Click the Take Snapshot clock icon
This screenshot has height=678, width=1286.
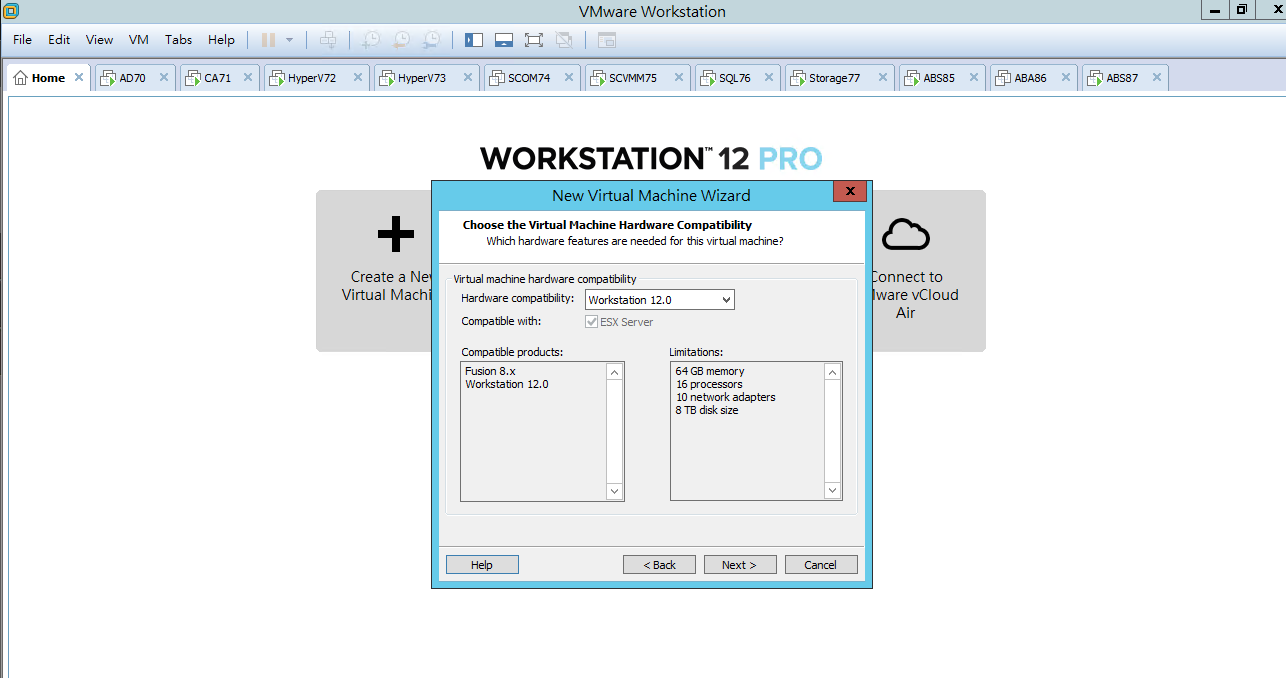click(x=371, y=40)
